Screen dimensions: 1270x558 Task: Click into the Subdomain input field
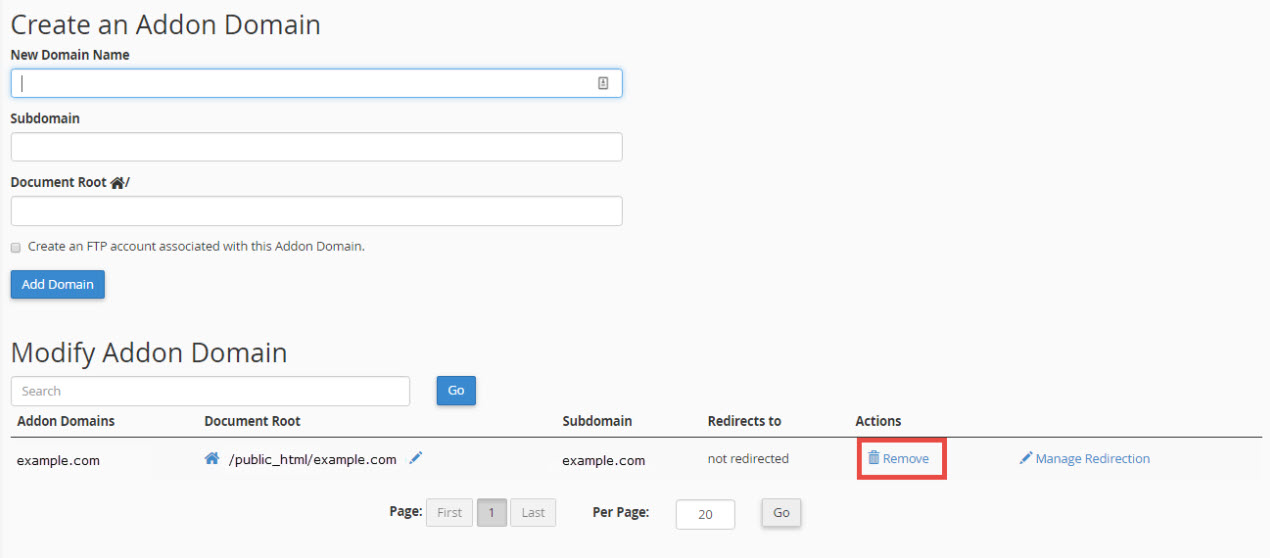316,147
